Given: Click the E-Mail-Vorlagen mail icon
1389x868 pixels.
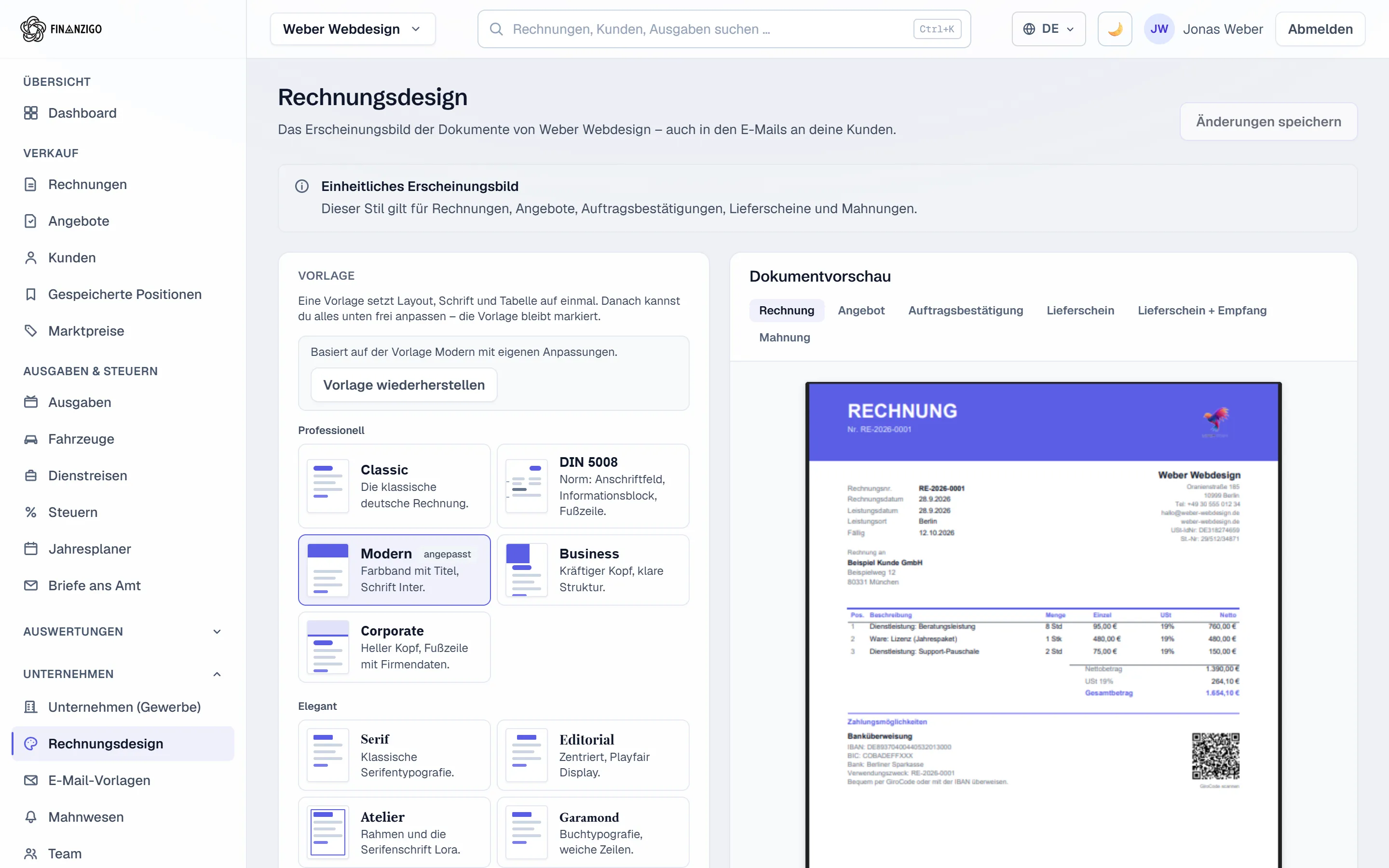Looking at the screenshot, I should coord(31,781).
